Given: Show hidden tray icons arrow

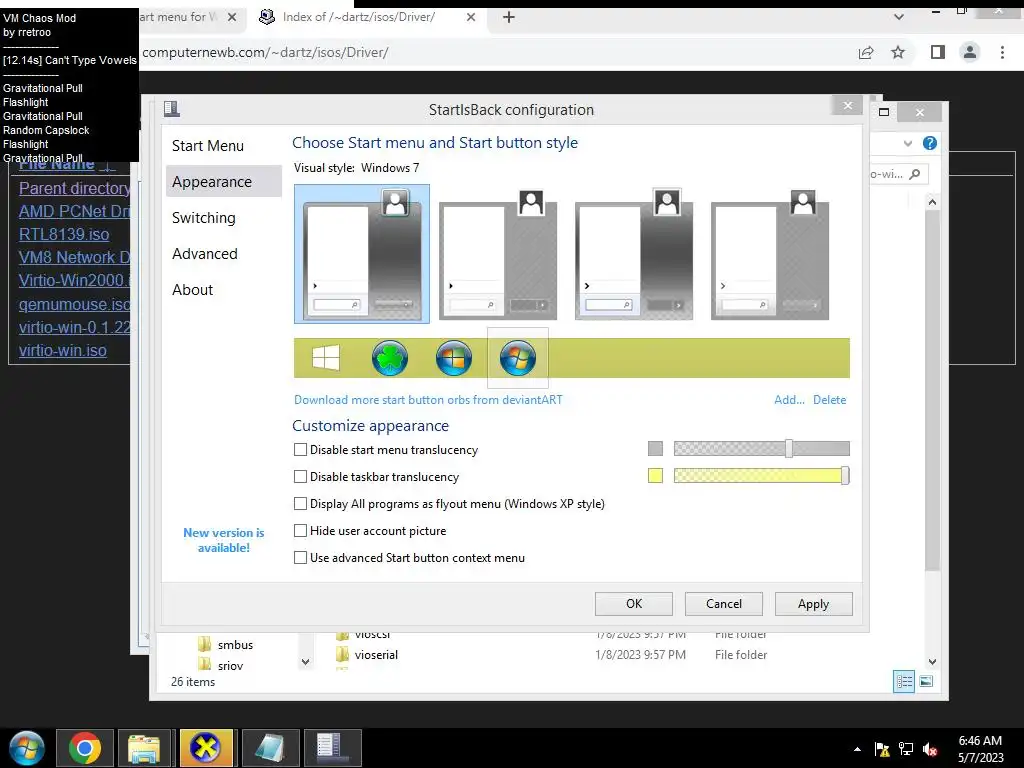Looking at the screenshot, I should (857, 750).
